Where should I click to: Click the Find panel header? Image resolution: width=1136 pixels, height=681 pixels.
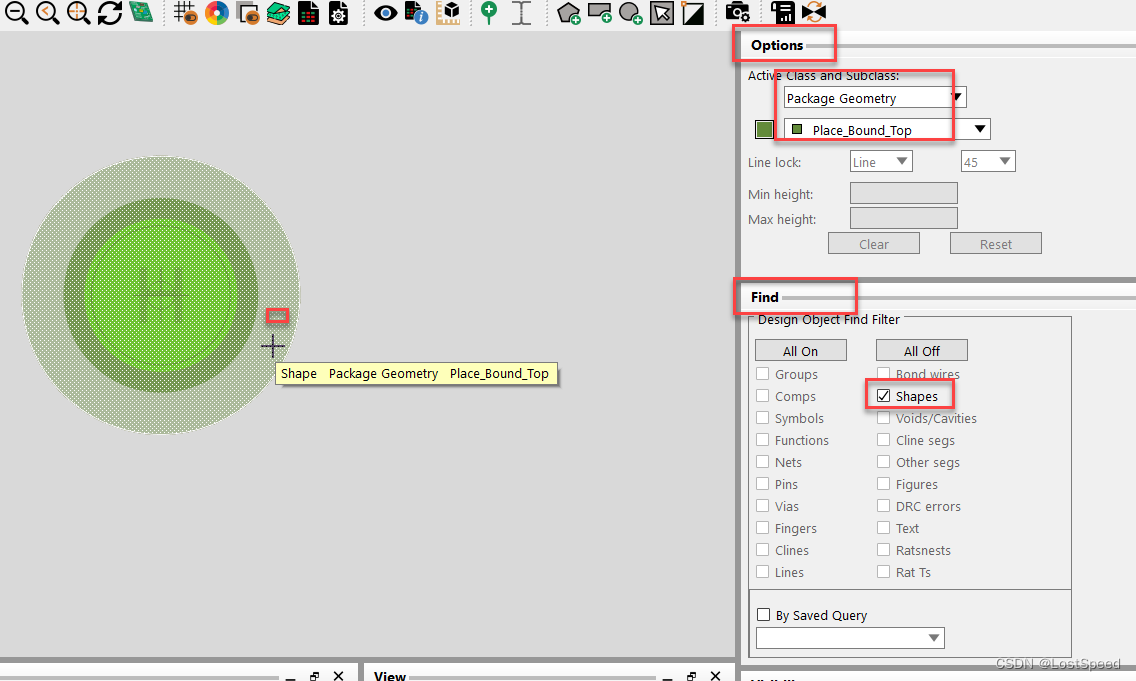(765, 297)
